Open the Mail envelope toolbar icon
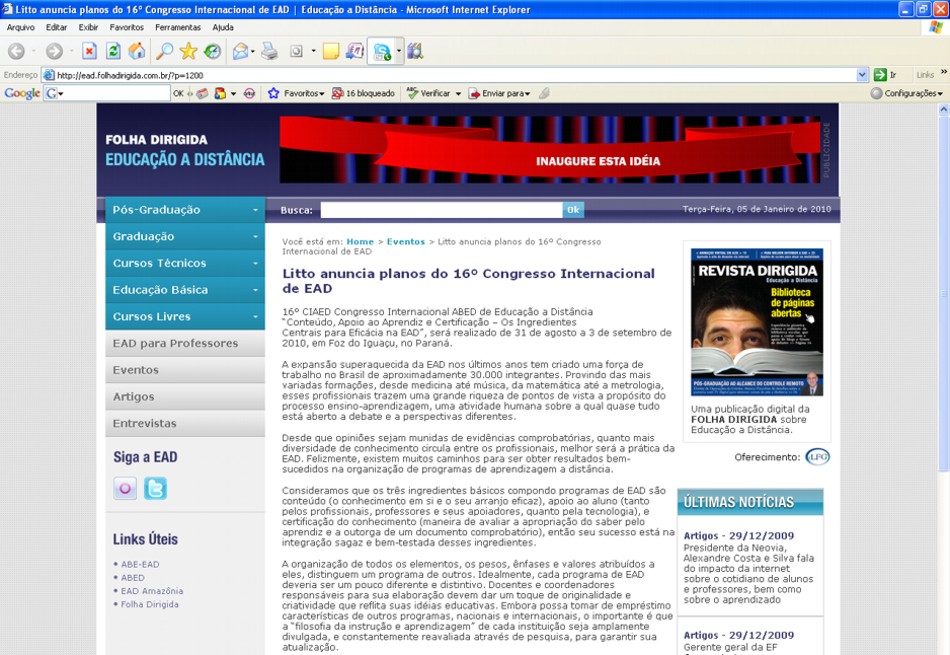Screen dimensions: 950x655 click(240, 52)
